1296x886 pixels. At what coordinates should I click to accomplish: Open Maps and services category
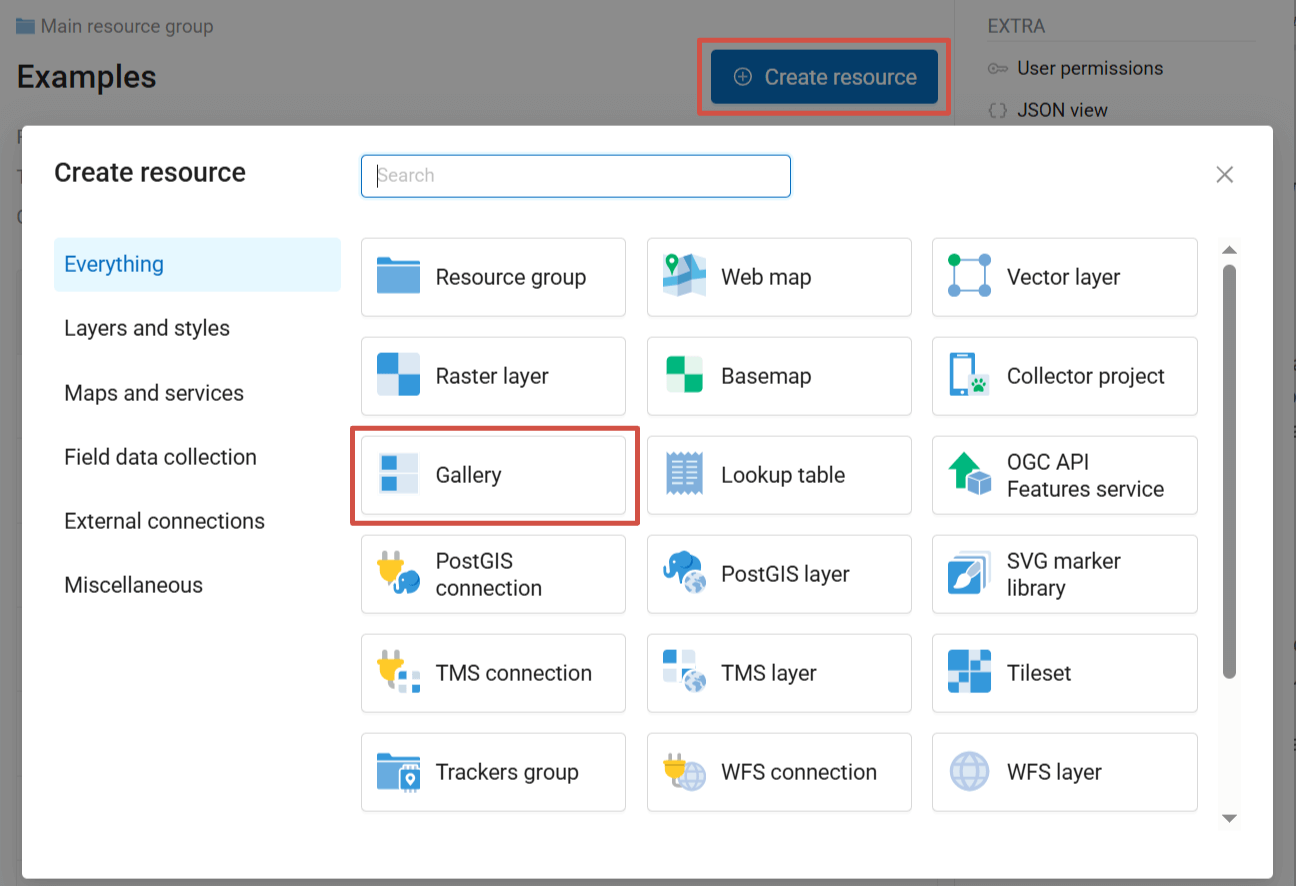pos(154,393)
